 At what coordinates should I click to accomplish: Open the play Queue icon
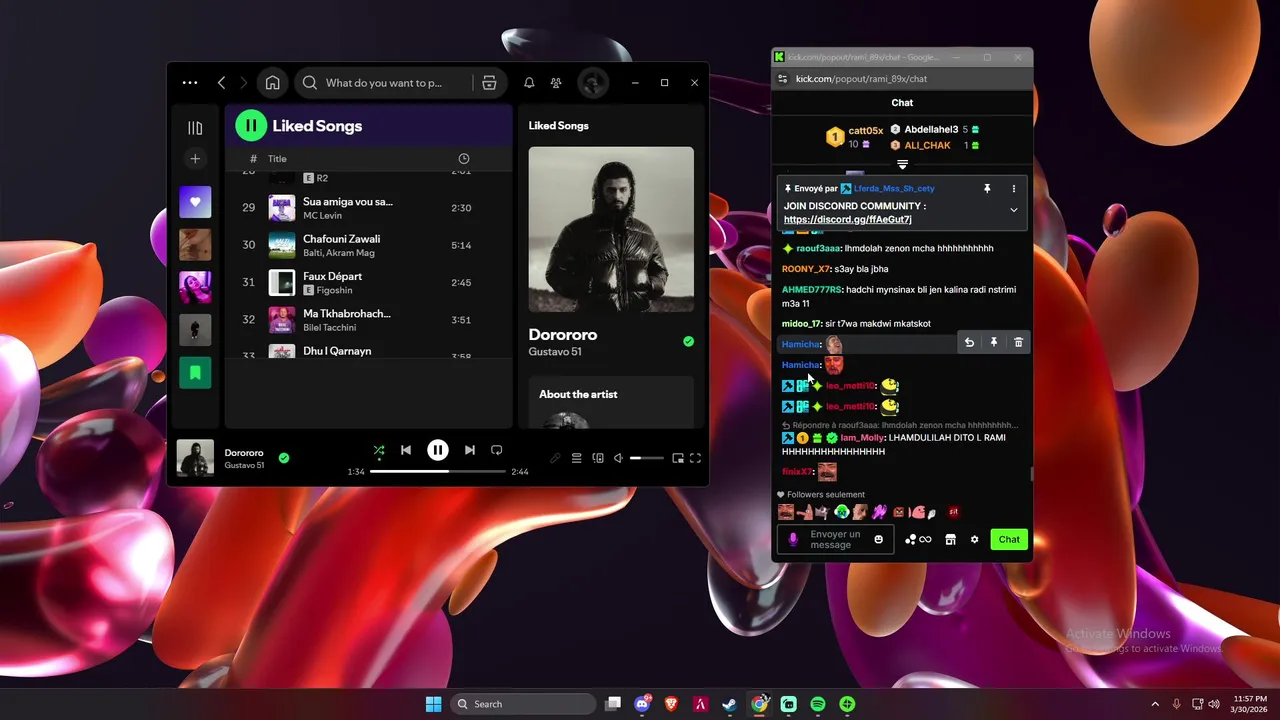tap(577, 458)
